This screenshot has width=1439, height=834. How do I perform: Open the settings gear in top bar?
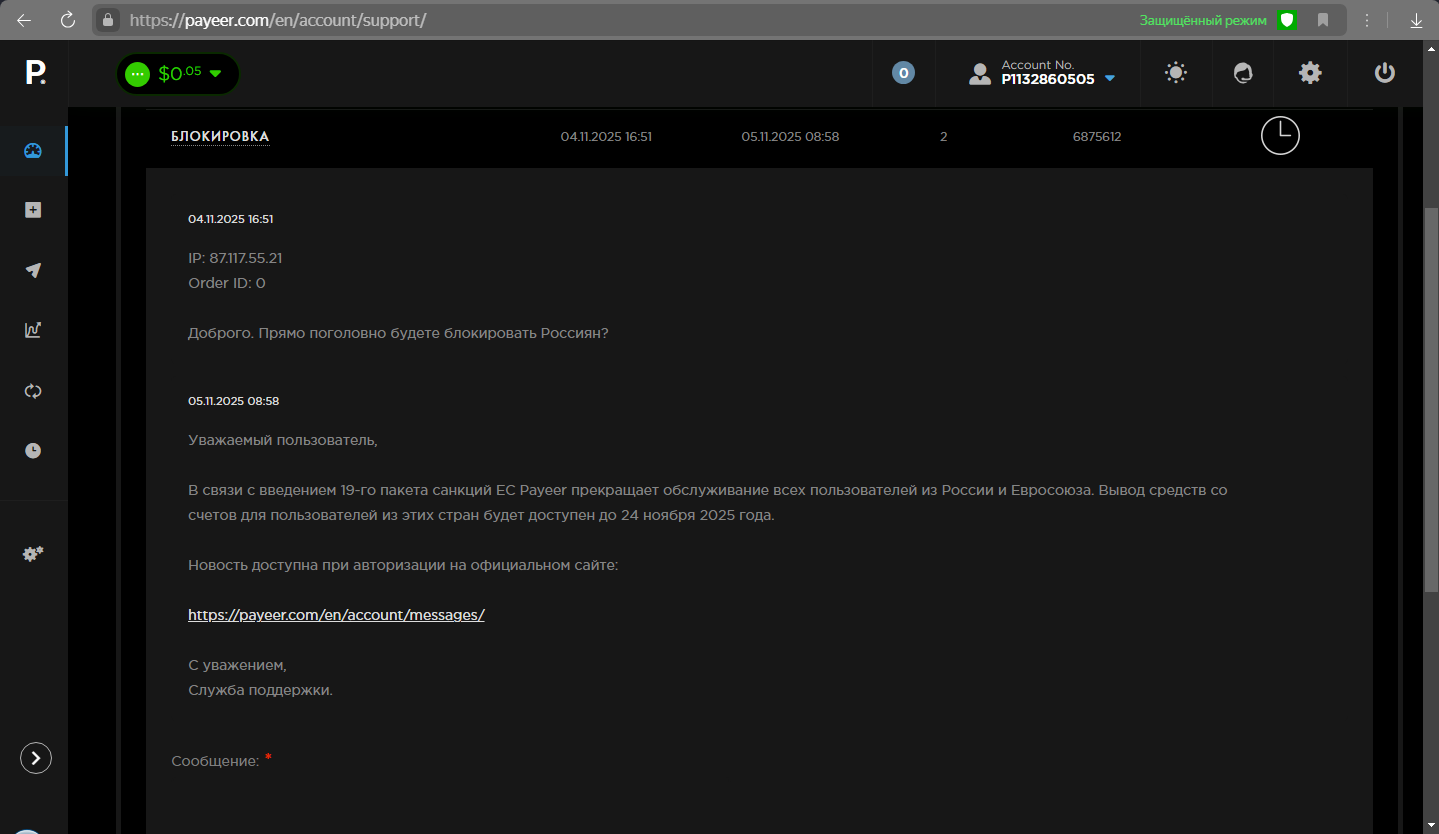[1310, 73]
